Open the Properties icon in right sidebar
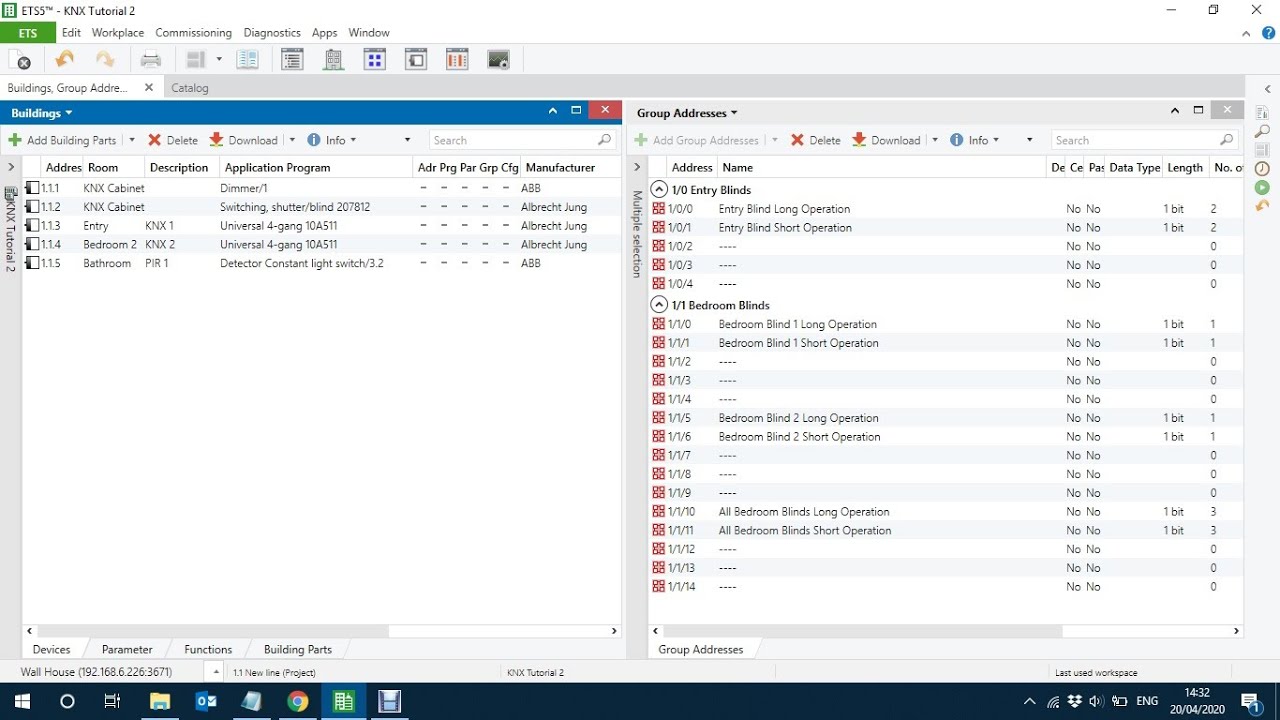The image size is (1280, 720). coord(1263,113)
